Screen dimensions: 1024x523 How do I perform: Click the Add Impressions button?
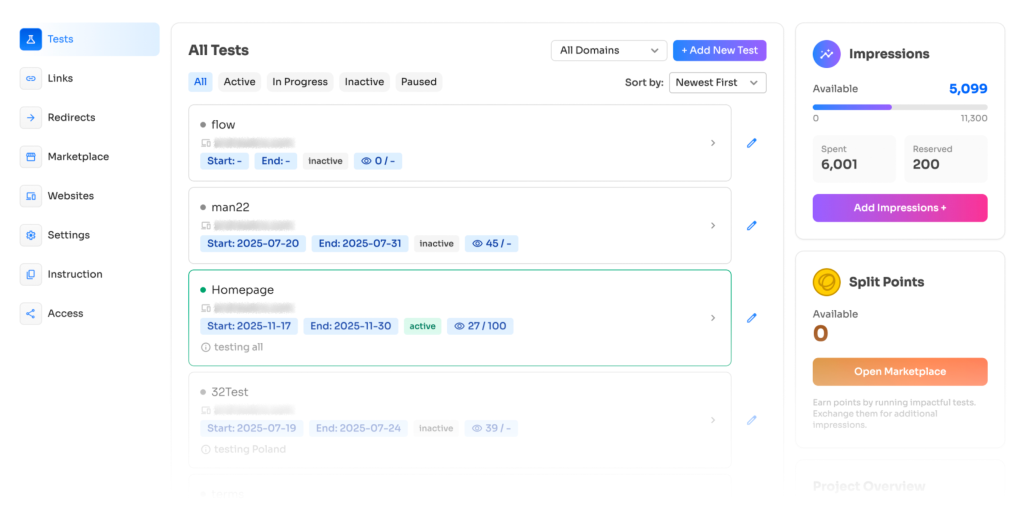[x=899, y=208]
